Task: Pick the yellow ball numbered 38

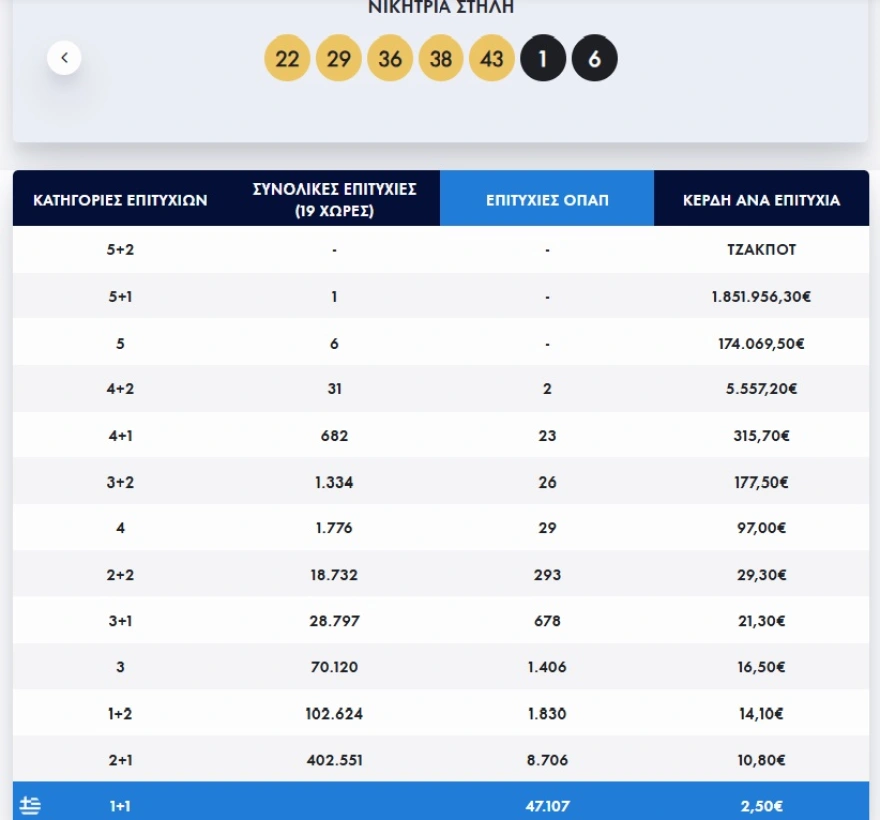Action: pyautogui.click(x=441, y=59)
